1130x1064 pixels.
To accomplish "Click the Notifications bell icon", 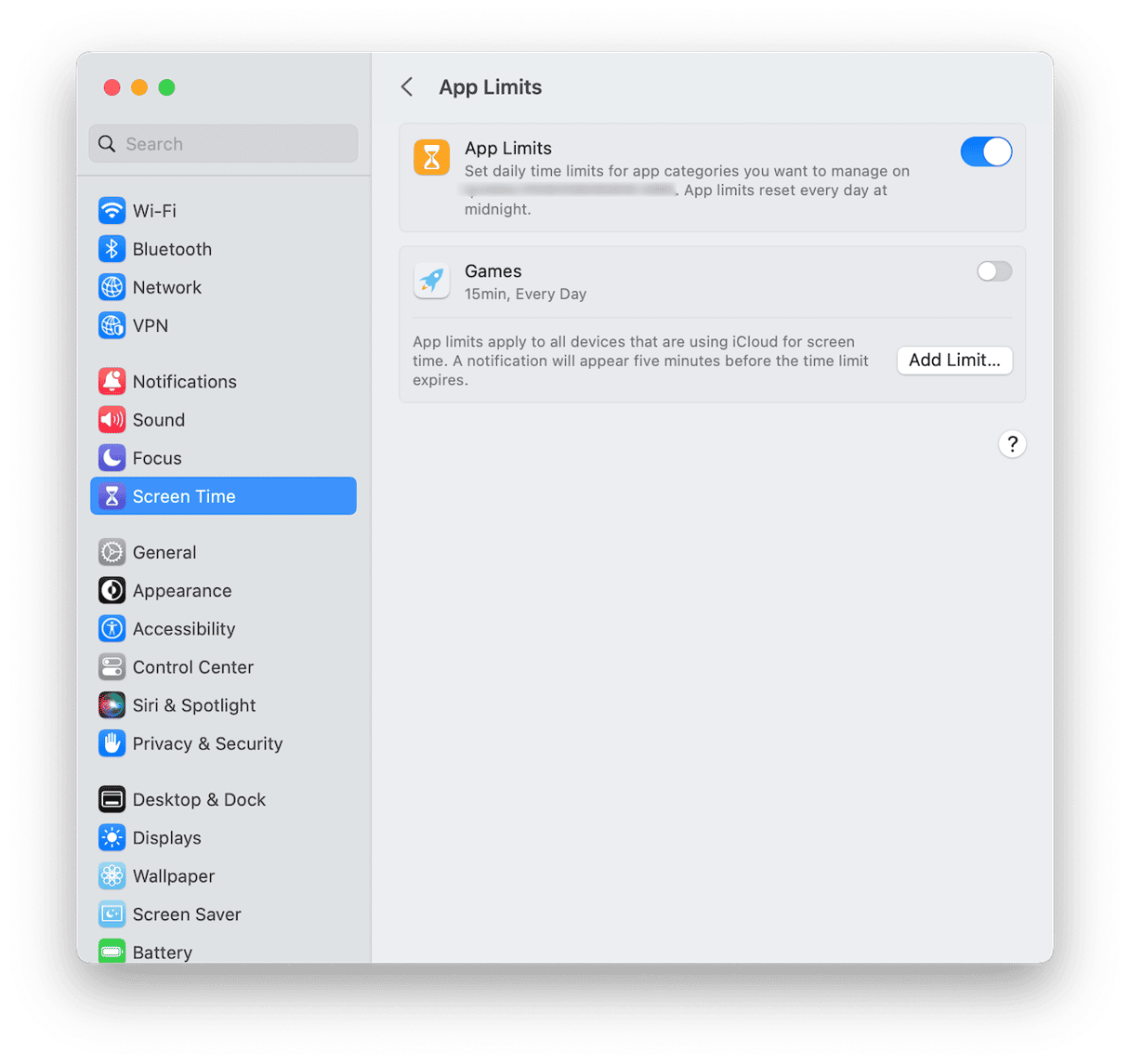I will click(112, 381).
